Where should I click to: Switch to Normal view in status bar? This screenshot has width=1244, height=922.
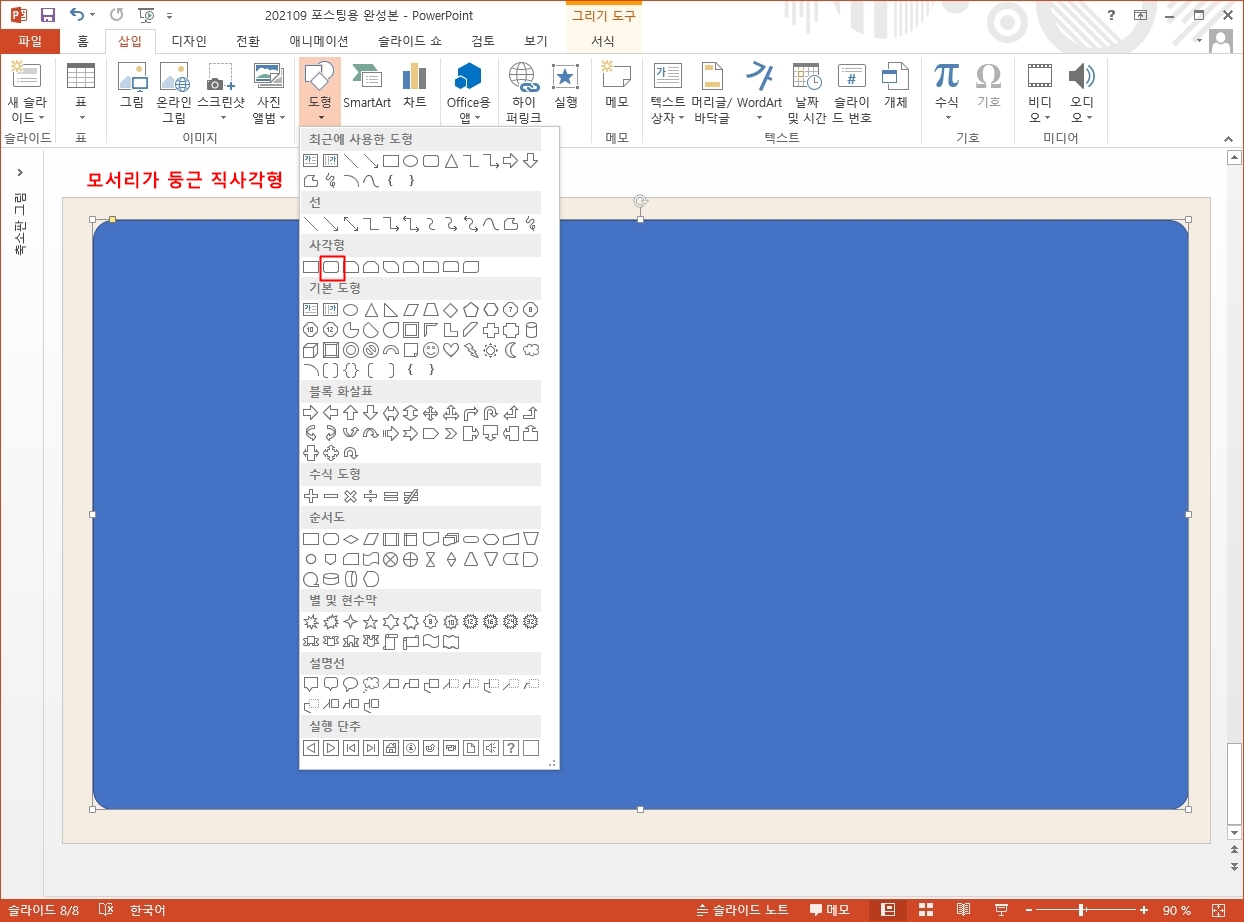click(x=888, y=910)
